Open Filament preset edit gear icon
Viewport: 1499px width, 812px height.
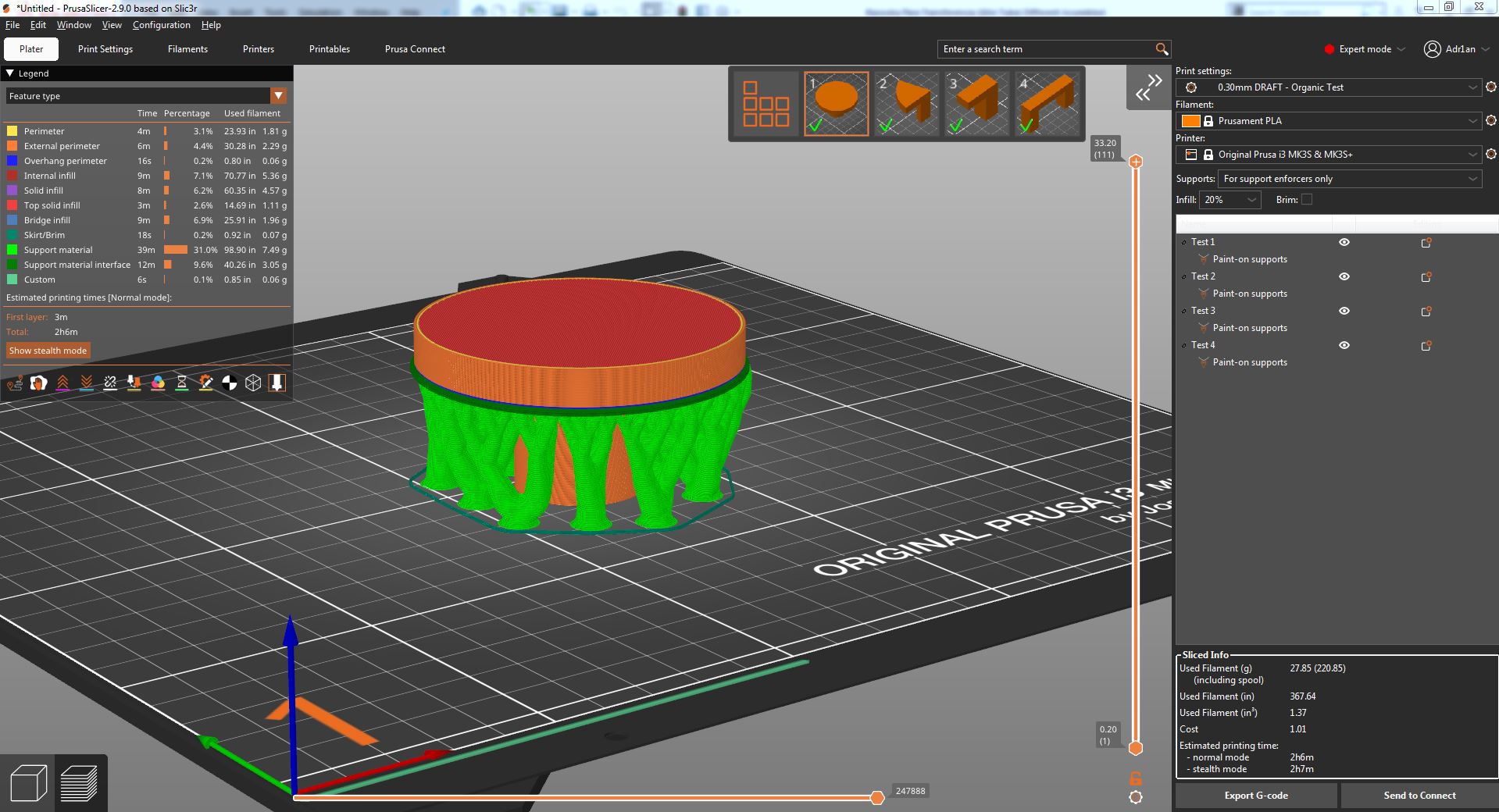(x=1490, y=121)
